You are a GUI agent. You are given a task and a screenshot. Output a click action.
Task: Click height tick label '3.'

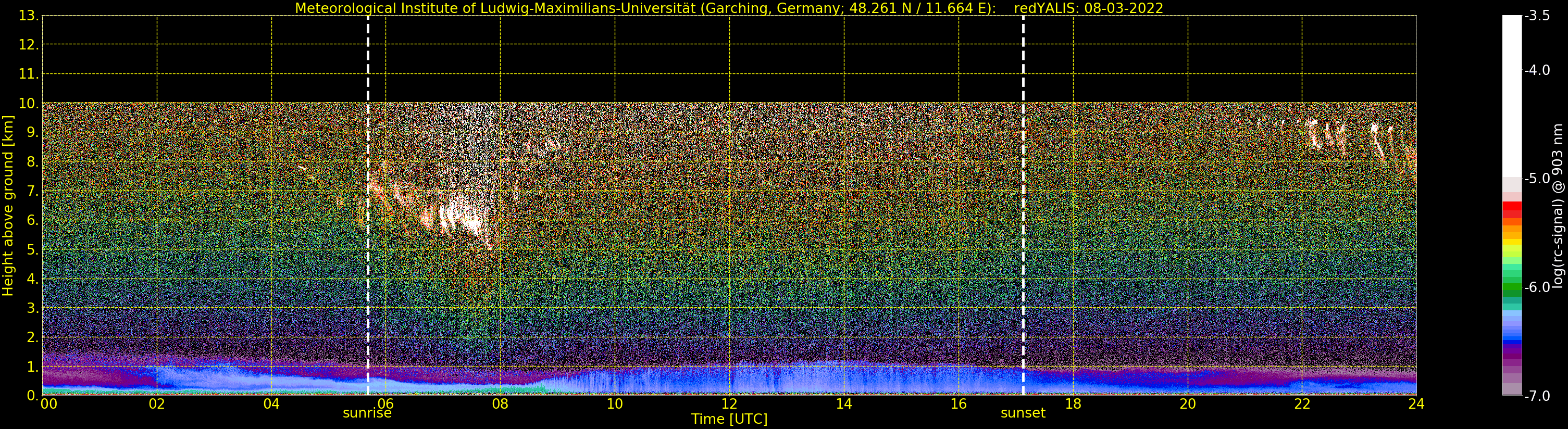[33, 308]
